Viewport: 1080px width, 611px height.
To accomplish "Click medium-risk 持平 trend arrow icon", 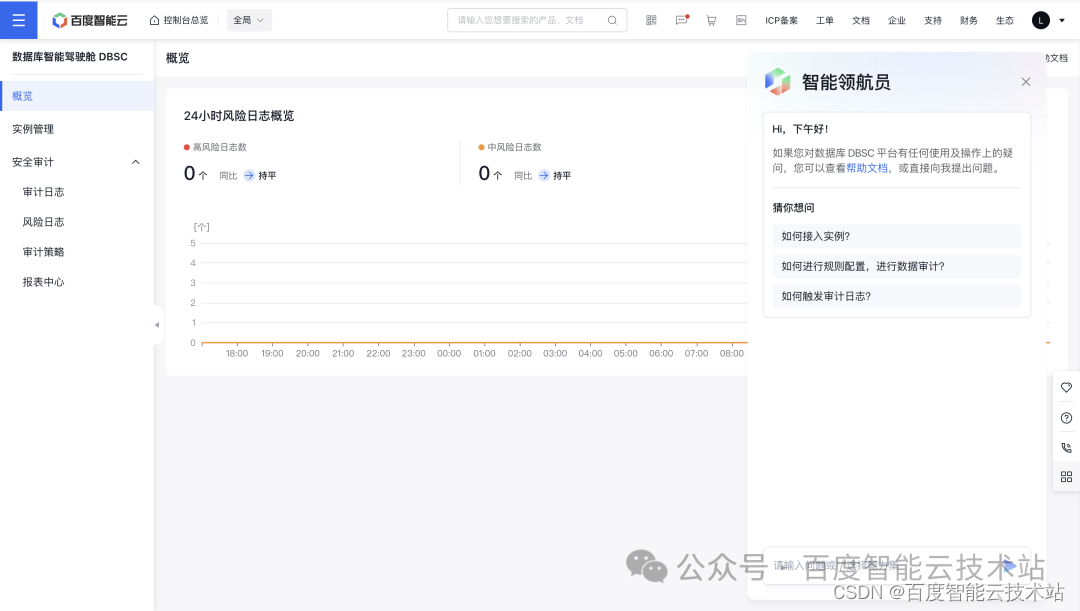I will click(x=543, y=176).
